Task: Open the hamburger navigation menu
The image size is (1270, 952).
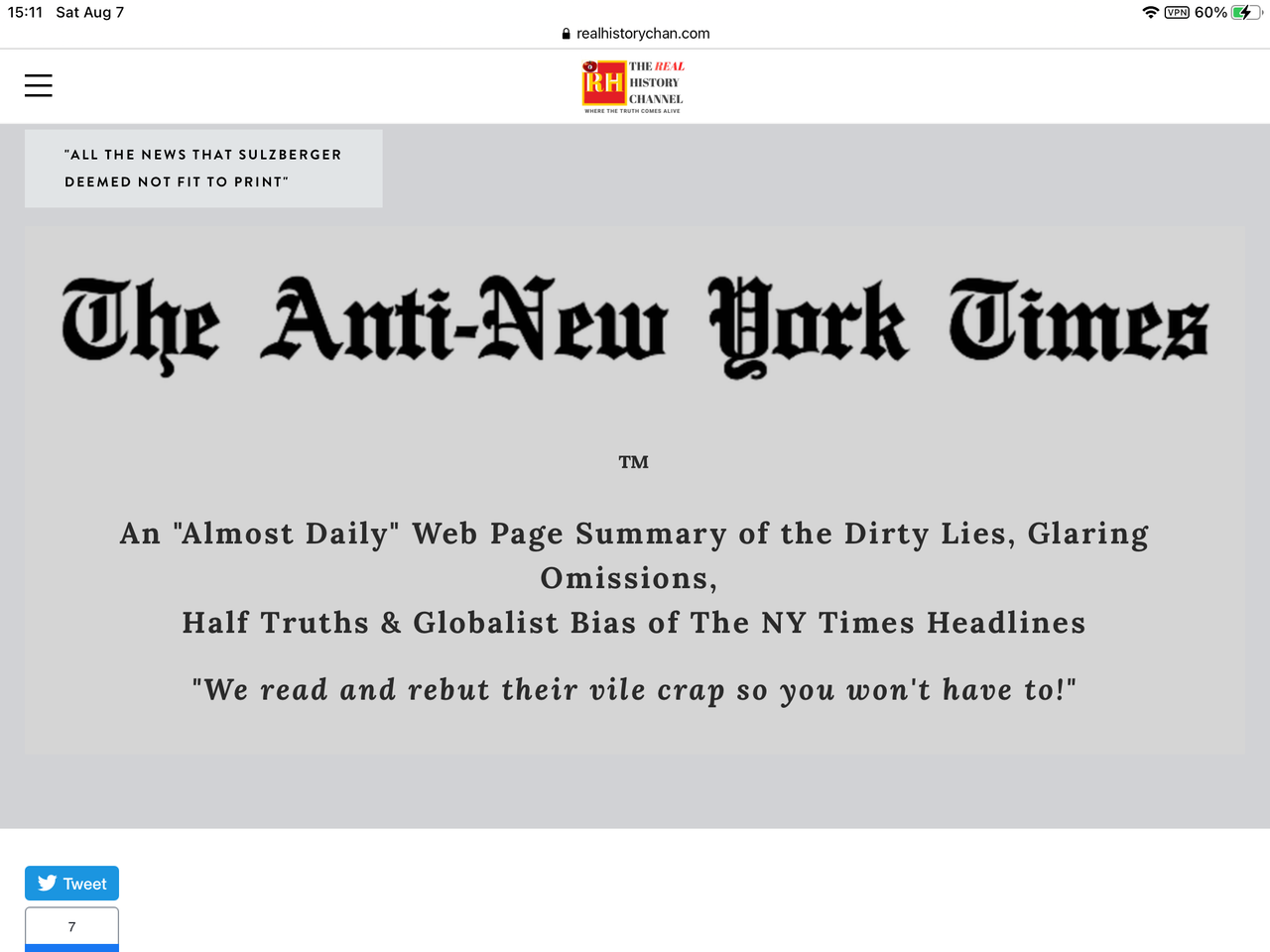Action: point(39,85)
